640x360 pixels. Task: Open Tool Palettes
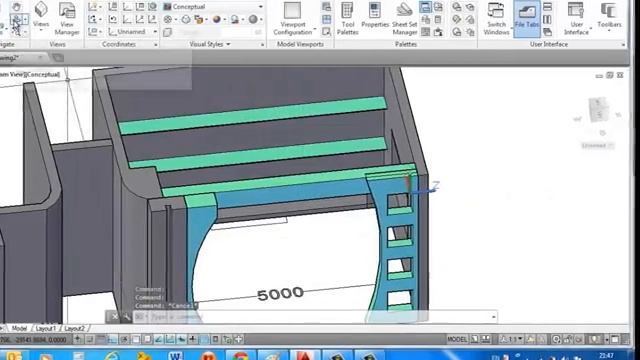point(347,19)
